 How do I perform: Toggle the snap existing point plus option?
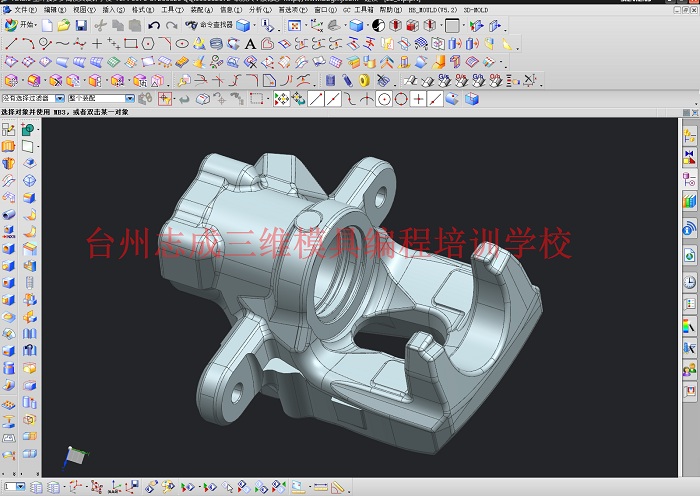[x=418, y=99]
